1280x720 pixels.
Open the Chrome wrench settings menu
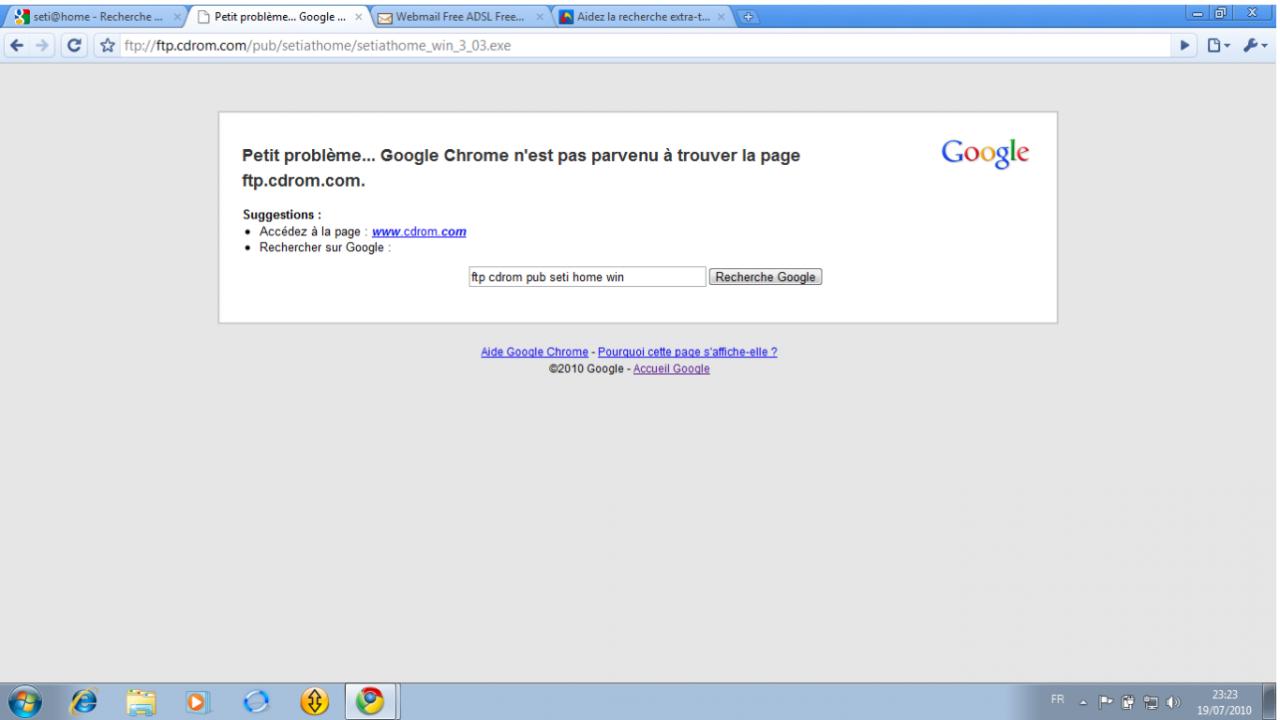(x=1255, y=46)
